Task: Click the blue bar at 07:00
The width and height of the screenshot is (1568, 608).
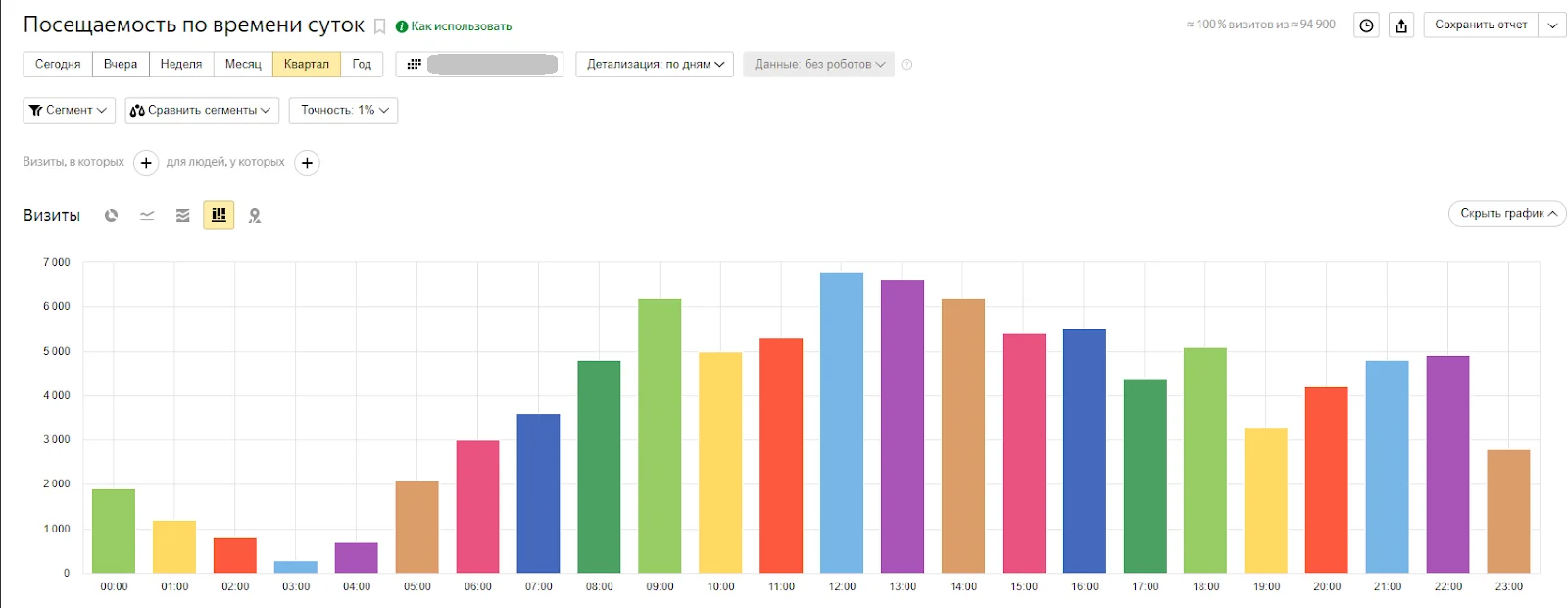Action: pyautogui.click(x=539, y=493)
